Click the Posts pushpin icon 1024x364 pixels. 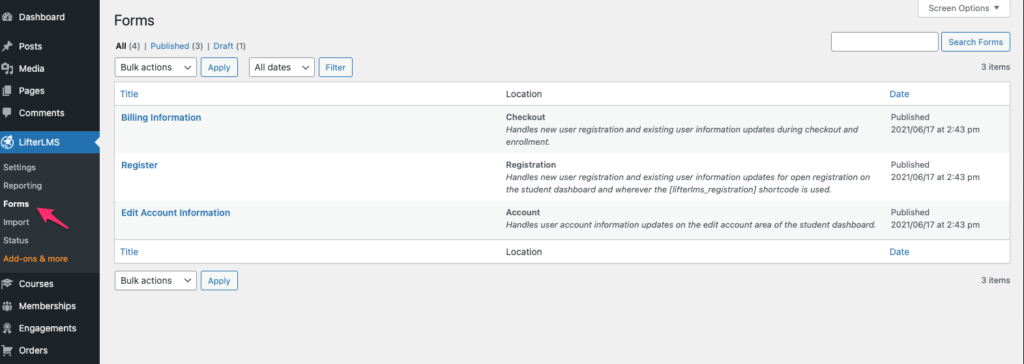pyautogui.click(x=7, y=46)
